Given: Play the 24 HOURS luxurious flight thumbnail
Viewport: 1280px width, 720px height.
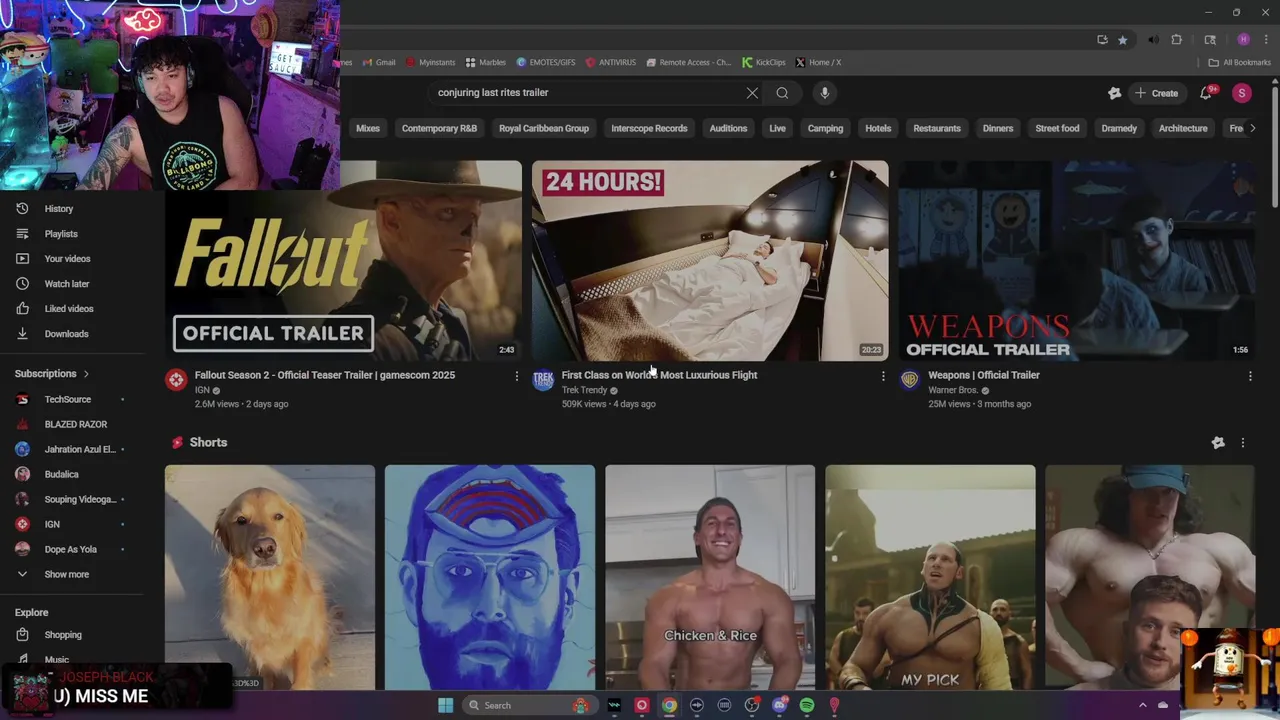Looking at the screenshot, I should [x=710, y=260].
